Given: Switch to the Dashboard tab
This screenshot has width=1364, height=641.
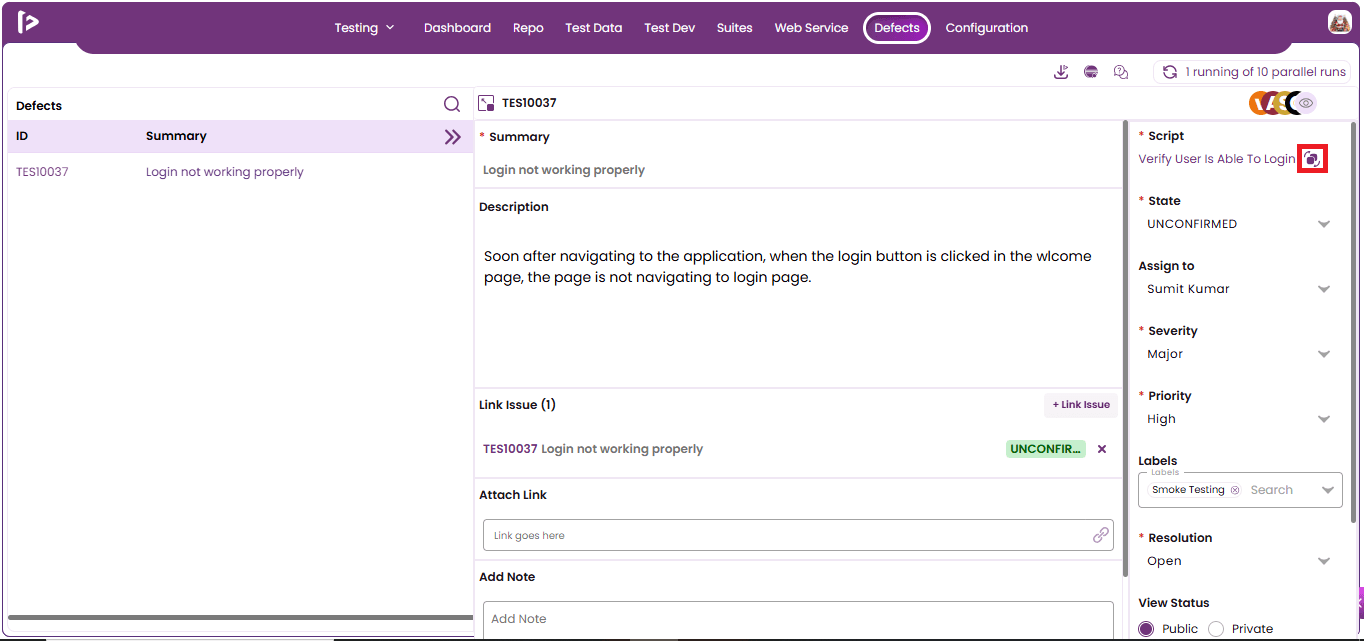Looking at the screenshot, I should pos(457,28).
